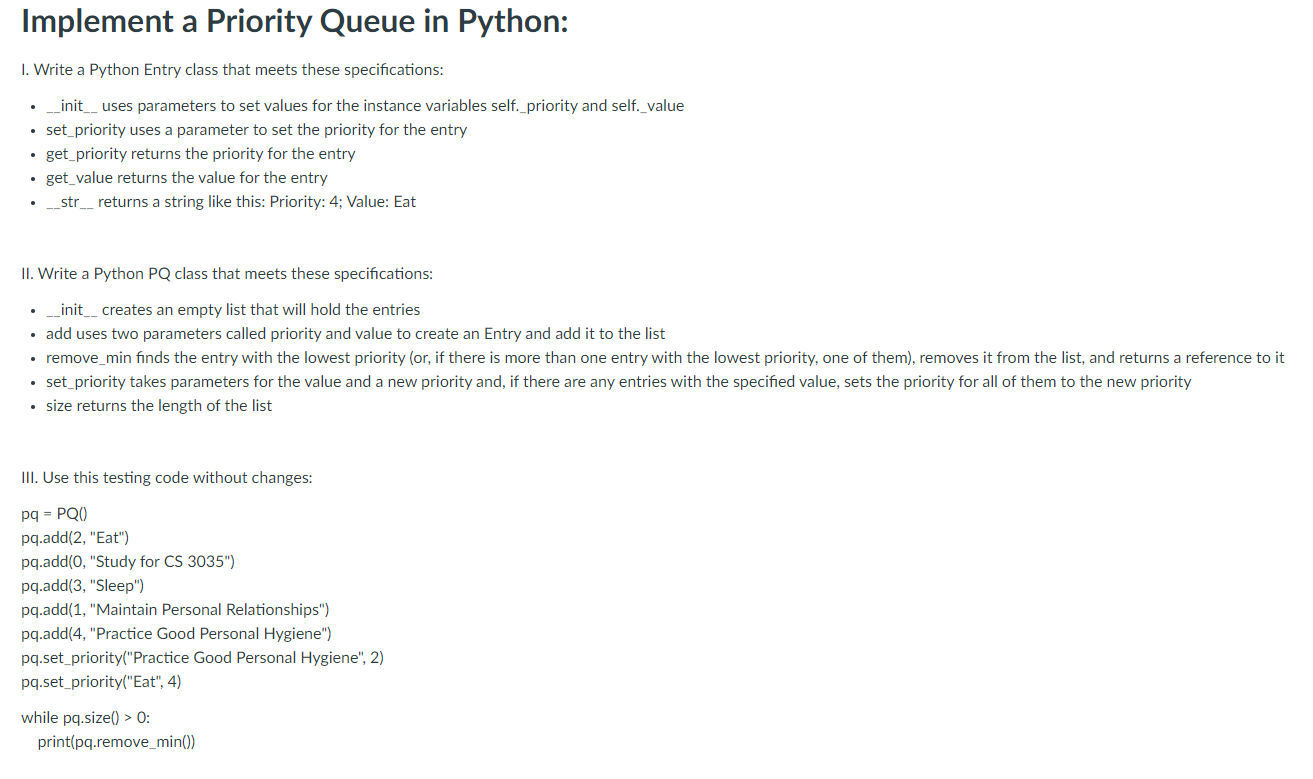Image resolution: width=1313 pixels, height=779 pixels.
Task: Click the "Use this testing code" line
Action: (x=166, y=478)
